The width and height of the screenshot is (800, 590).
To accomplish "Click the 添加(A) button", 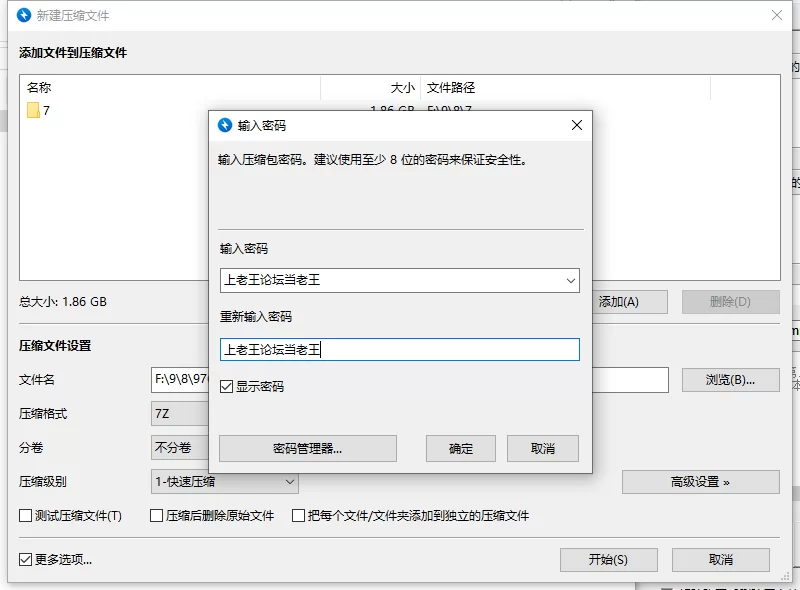I will click(x=630, y=302).
